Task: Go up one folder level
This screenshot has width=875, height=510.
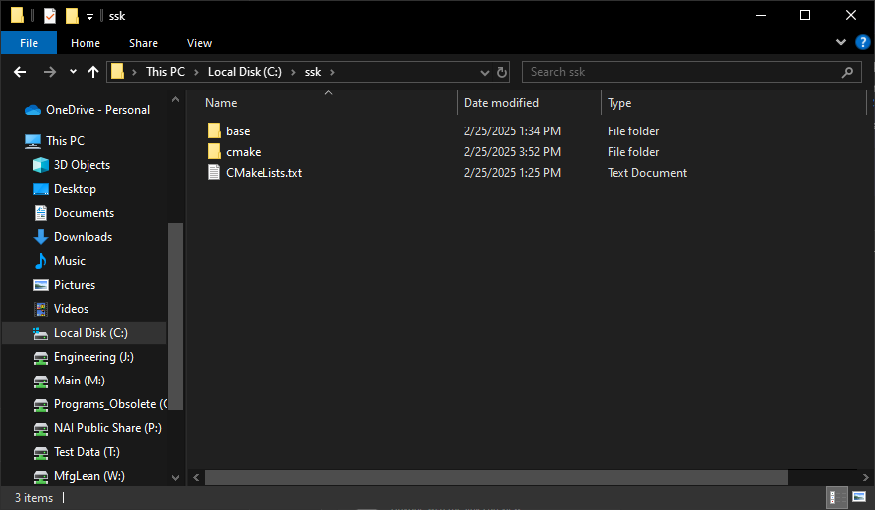Action: click(x=93, y=72)
